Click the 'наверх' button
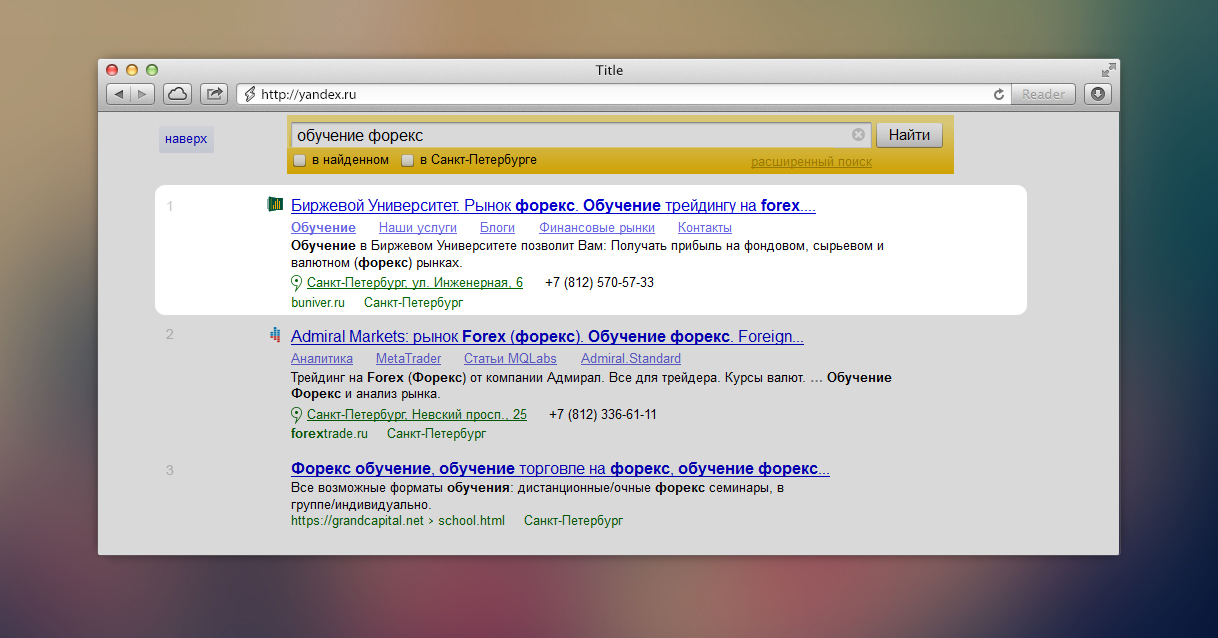The image size is (1218, 638). (186, 139)
